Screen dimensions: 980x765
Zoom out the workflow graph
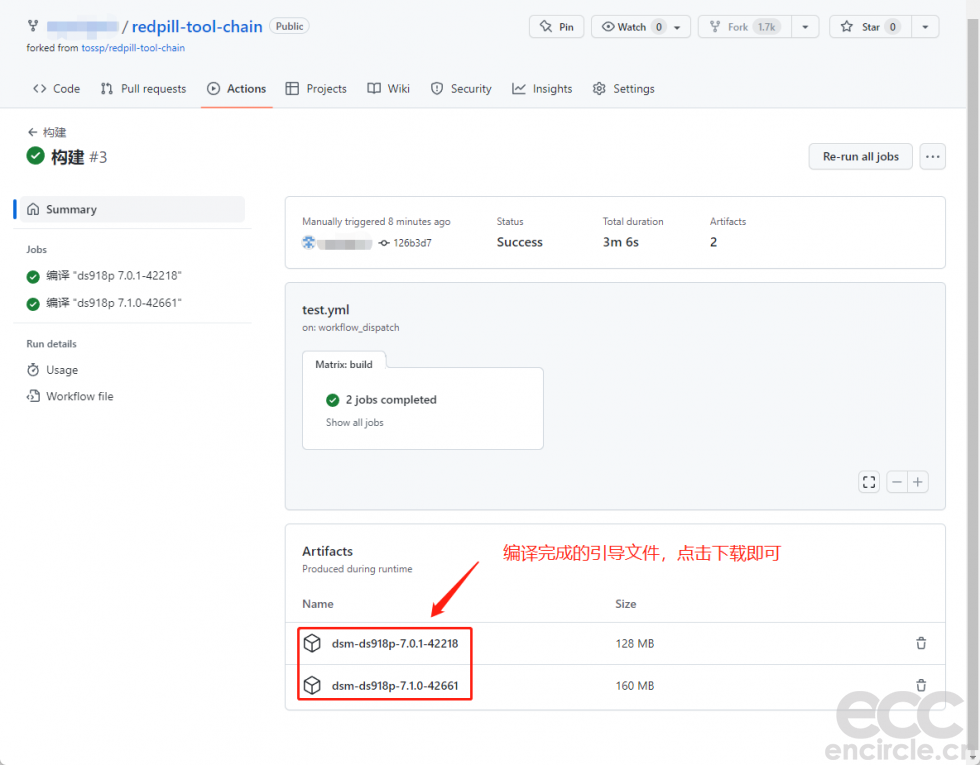(x=897, y=482)
